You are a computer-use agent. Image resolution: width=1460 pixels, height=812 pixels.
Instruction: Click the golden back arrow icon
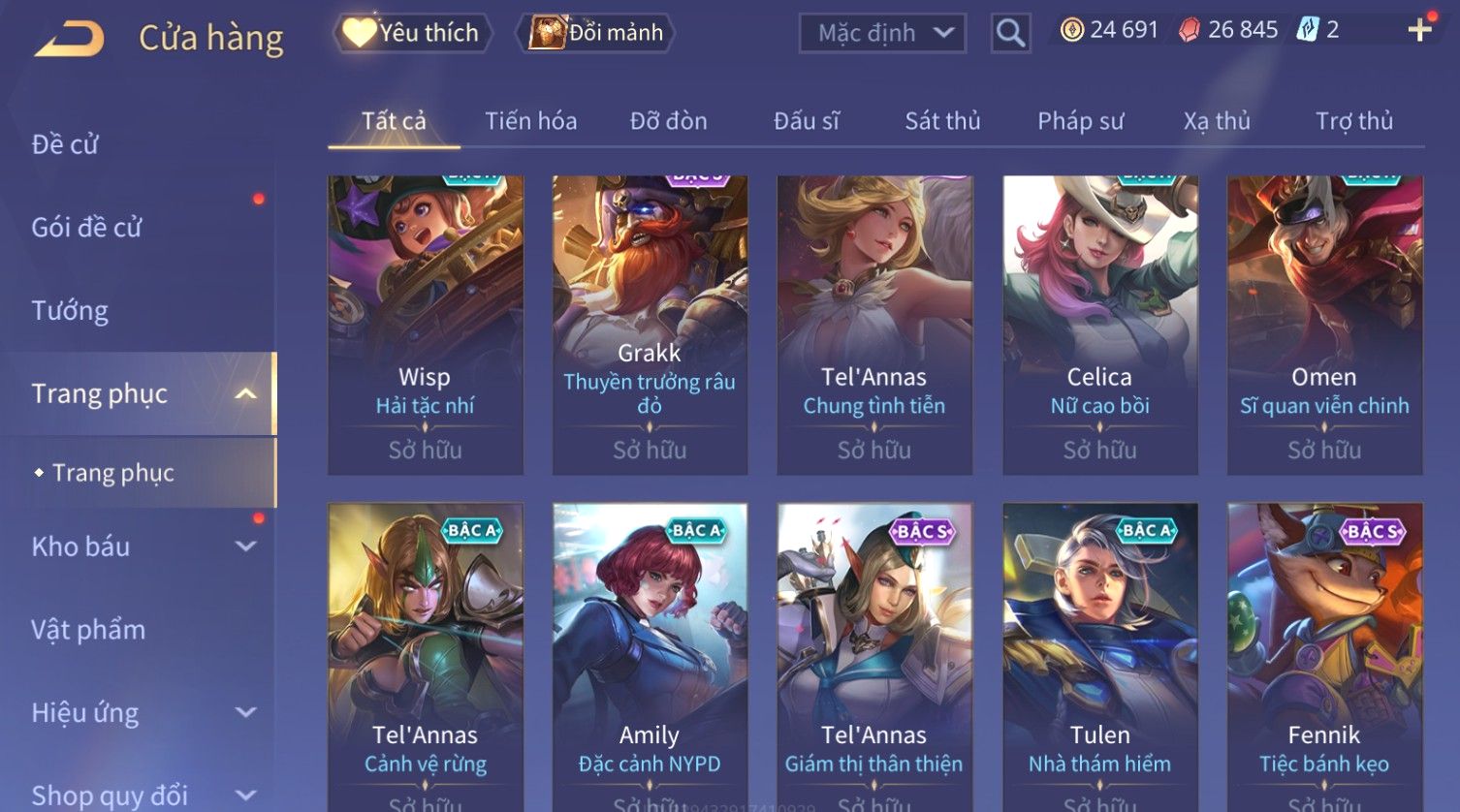(70, 39)
